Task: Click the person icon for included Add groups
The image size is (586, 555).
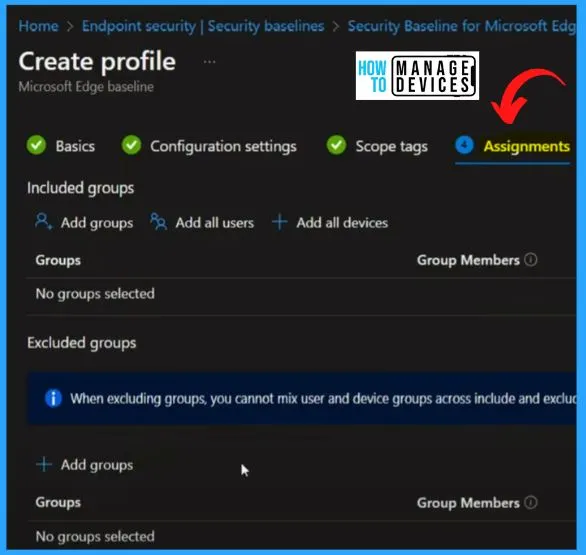Action: (43, 221)
